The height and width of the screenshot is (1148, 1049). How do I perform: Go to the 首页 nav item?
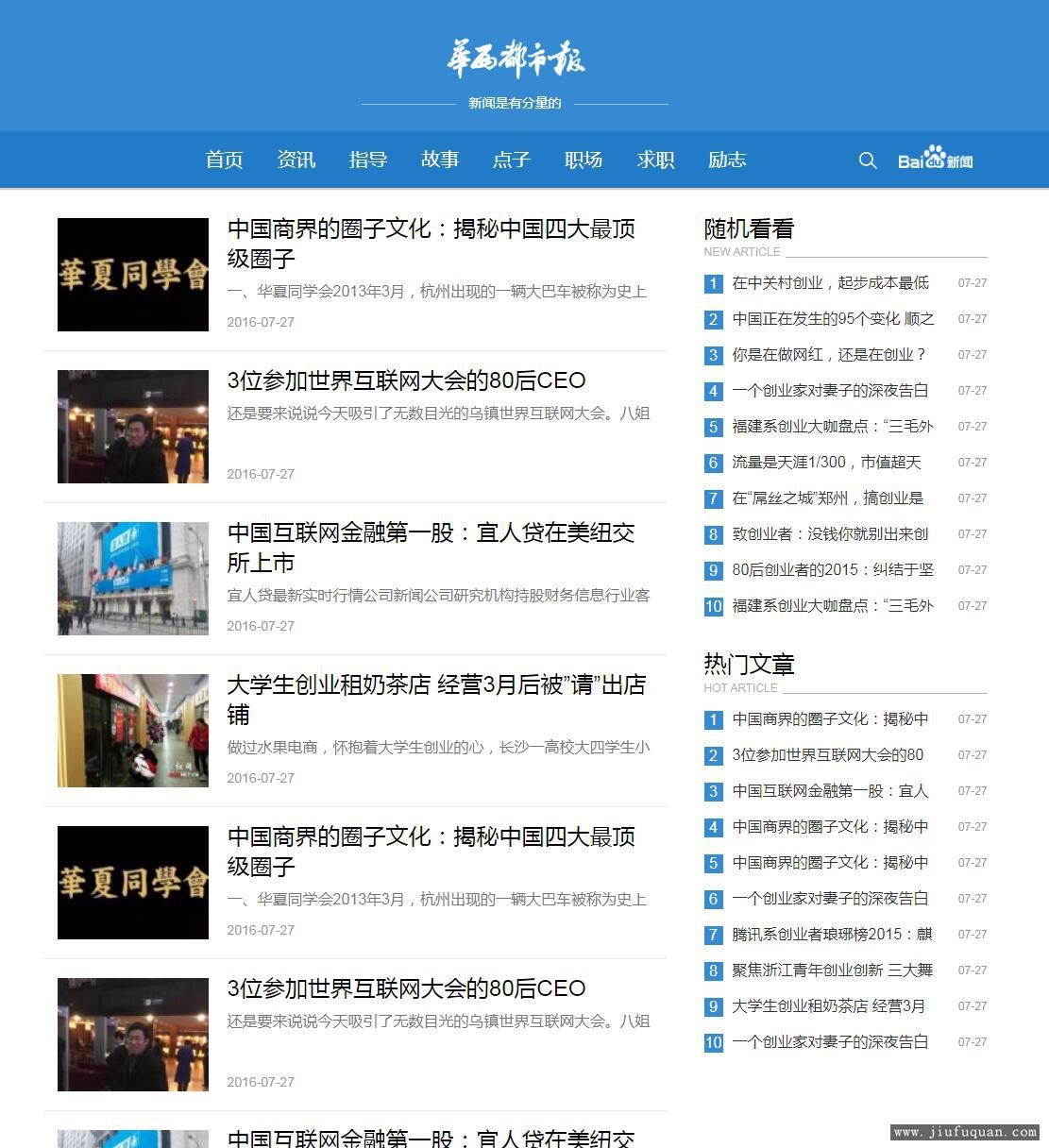click(x=225, y=160)
